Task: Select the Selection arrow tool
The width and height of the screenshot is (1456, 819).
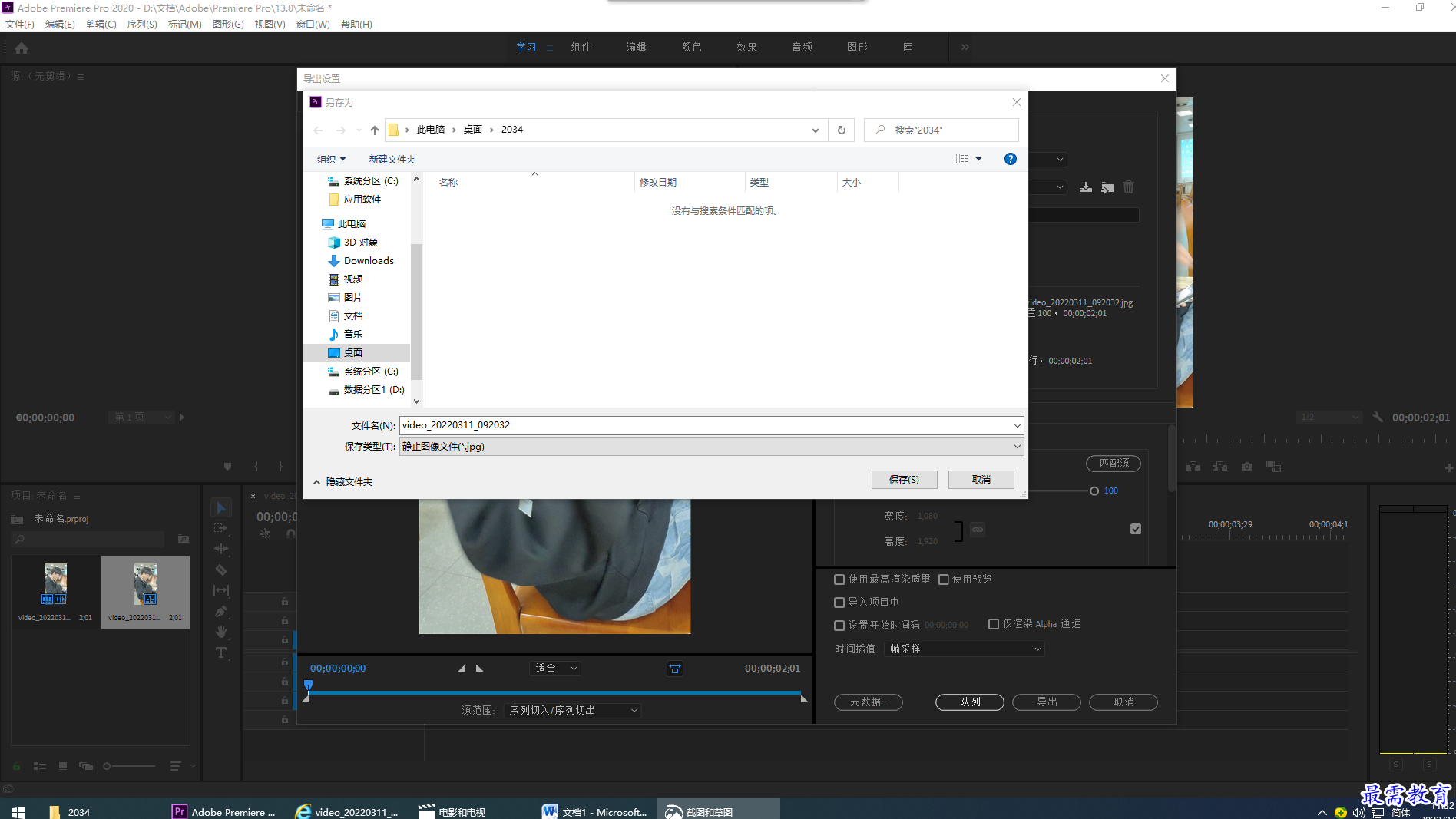Action: pos(221,507)
